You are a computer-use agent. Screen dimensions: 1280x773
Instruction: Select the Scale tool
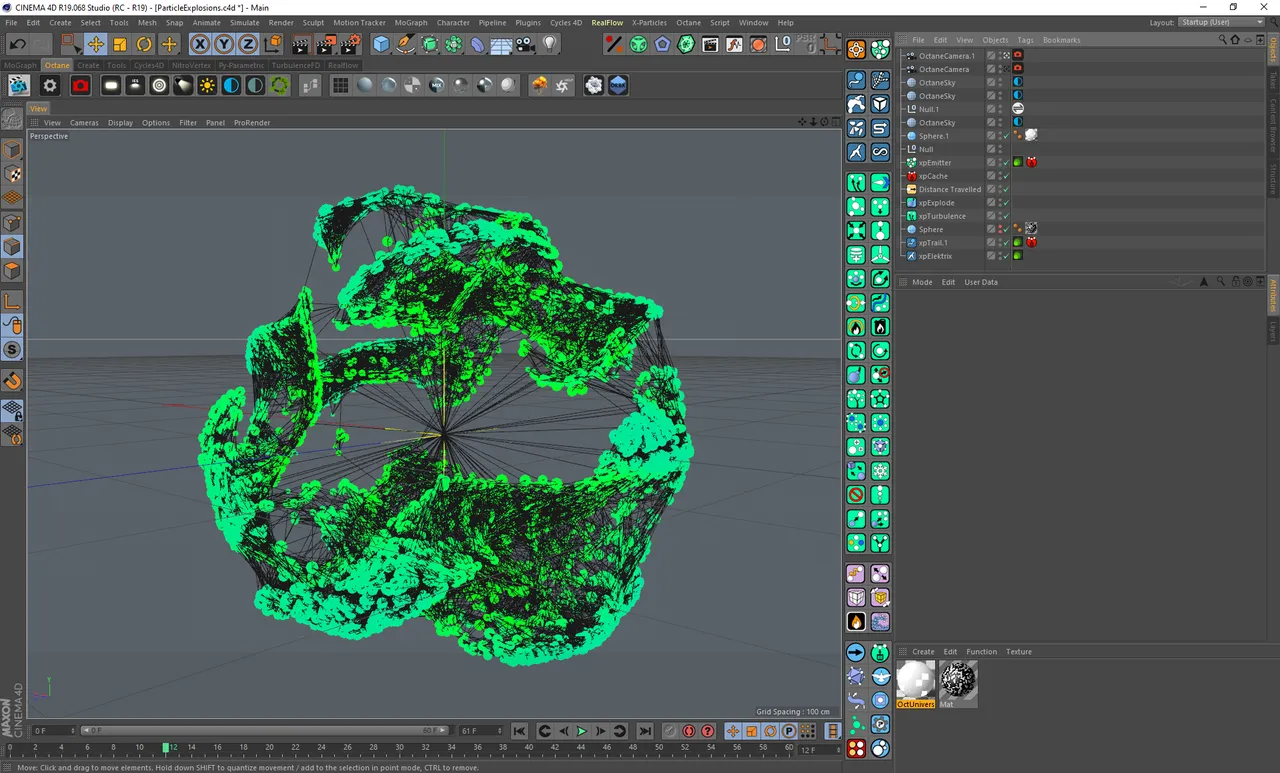120,44
